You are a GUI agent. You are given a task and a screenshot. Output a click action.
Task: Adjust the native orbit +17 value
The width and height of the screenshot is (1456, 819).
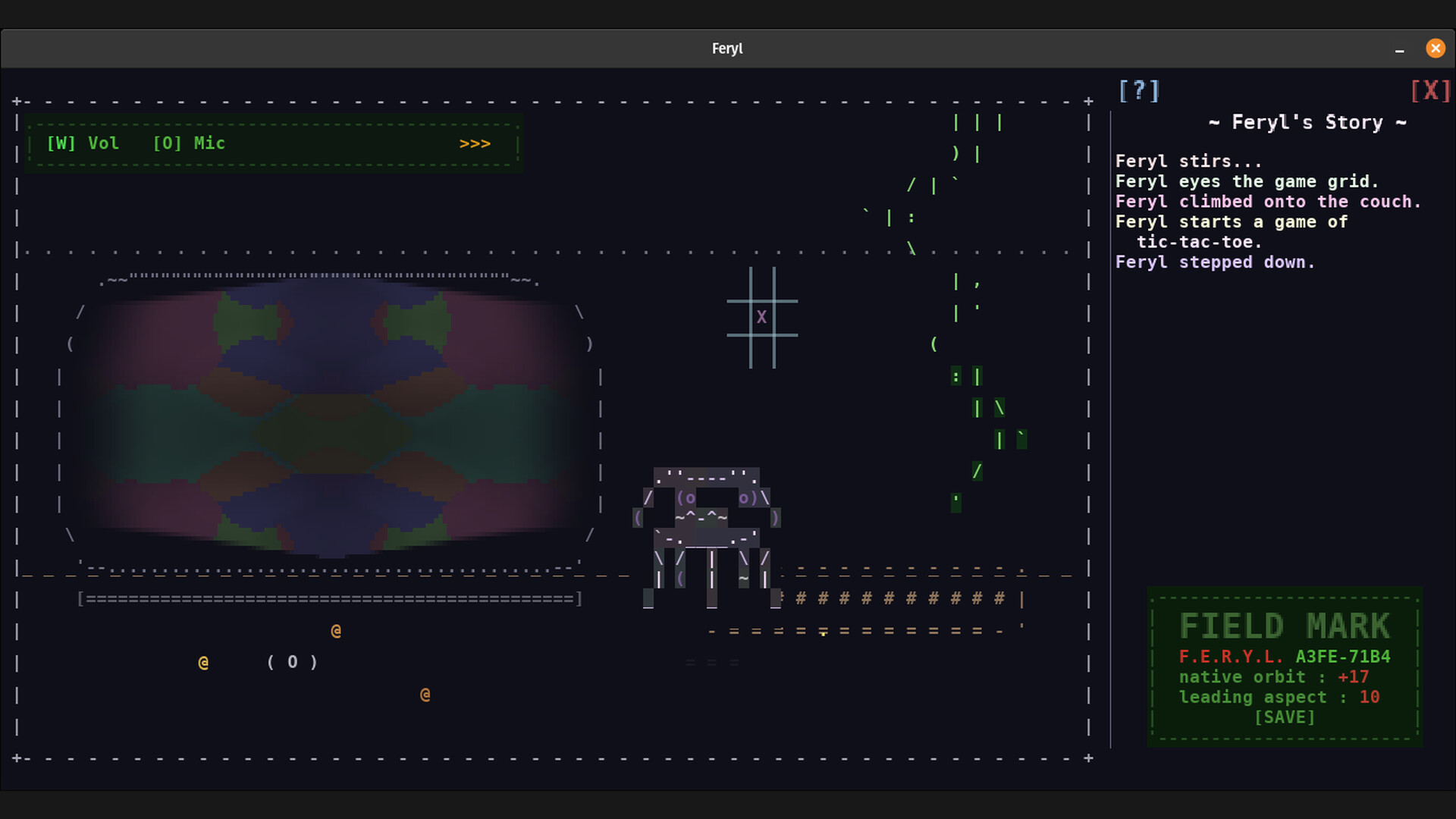[x=1353, y=677]
